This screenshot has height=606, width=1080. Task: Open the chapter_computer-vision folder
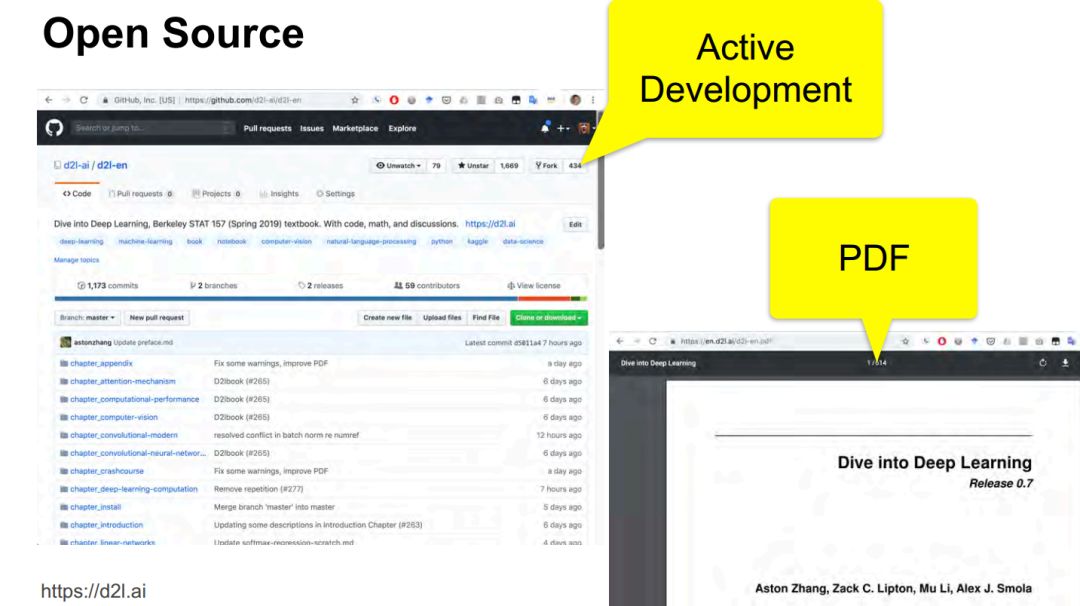coord(114,417)
